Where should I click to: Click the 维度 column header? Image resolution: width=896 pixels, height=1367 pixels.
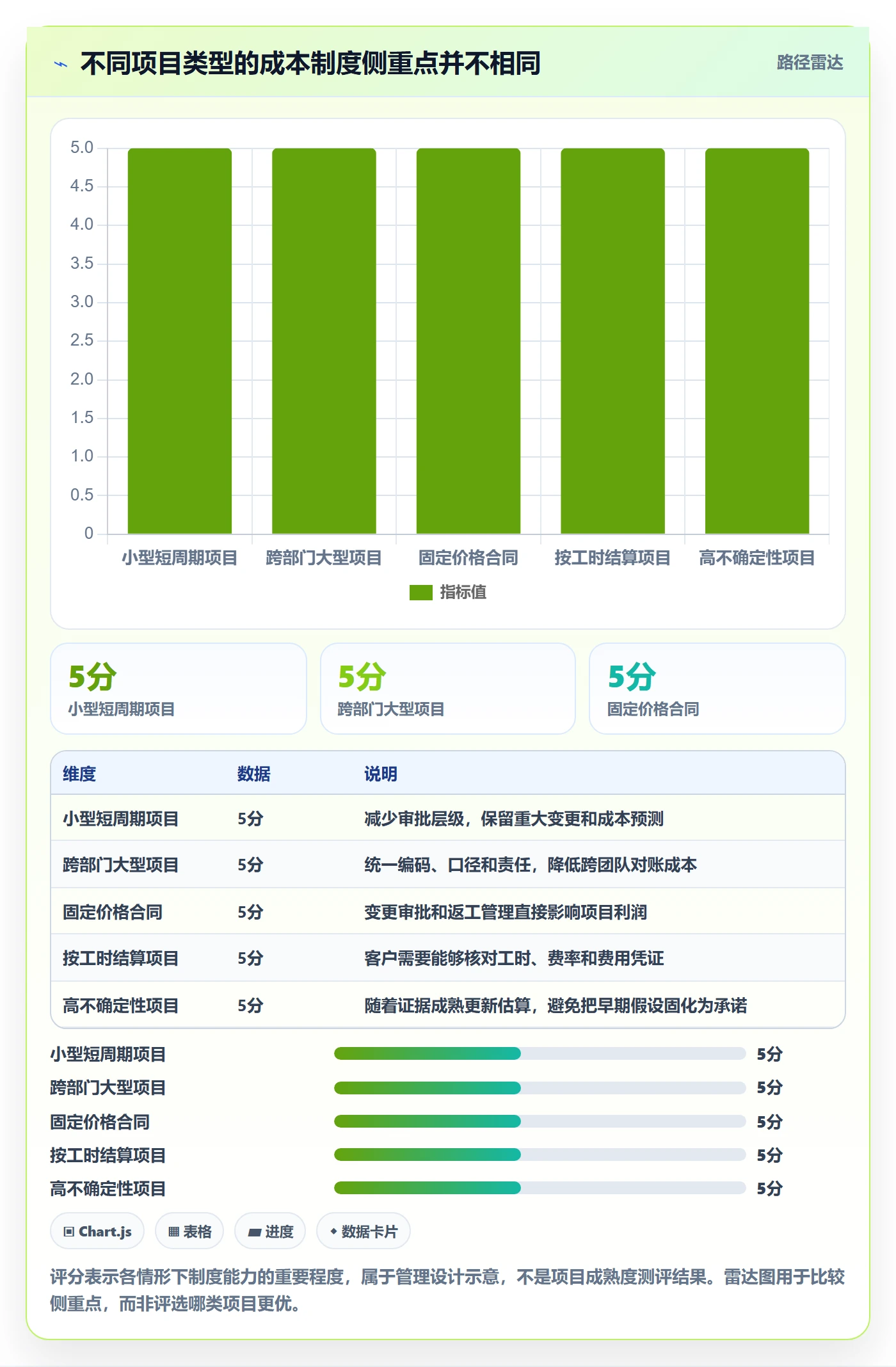tap(79, 774)
